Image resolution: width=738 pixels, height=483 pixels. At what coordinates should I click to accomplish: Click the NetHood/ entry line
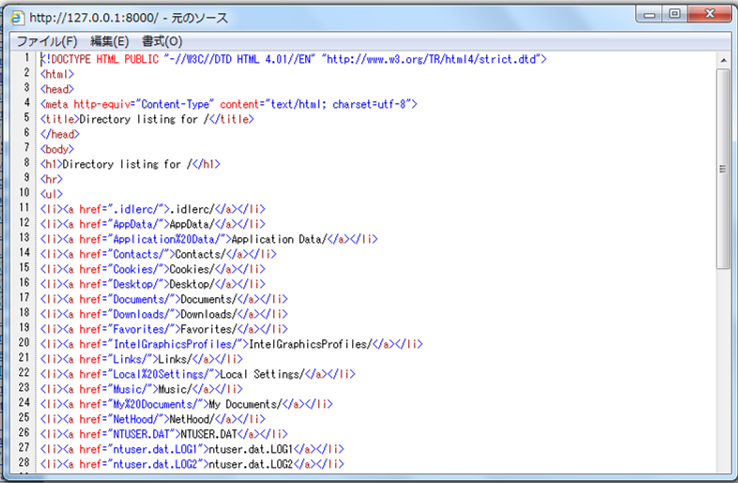(152, 420)
